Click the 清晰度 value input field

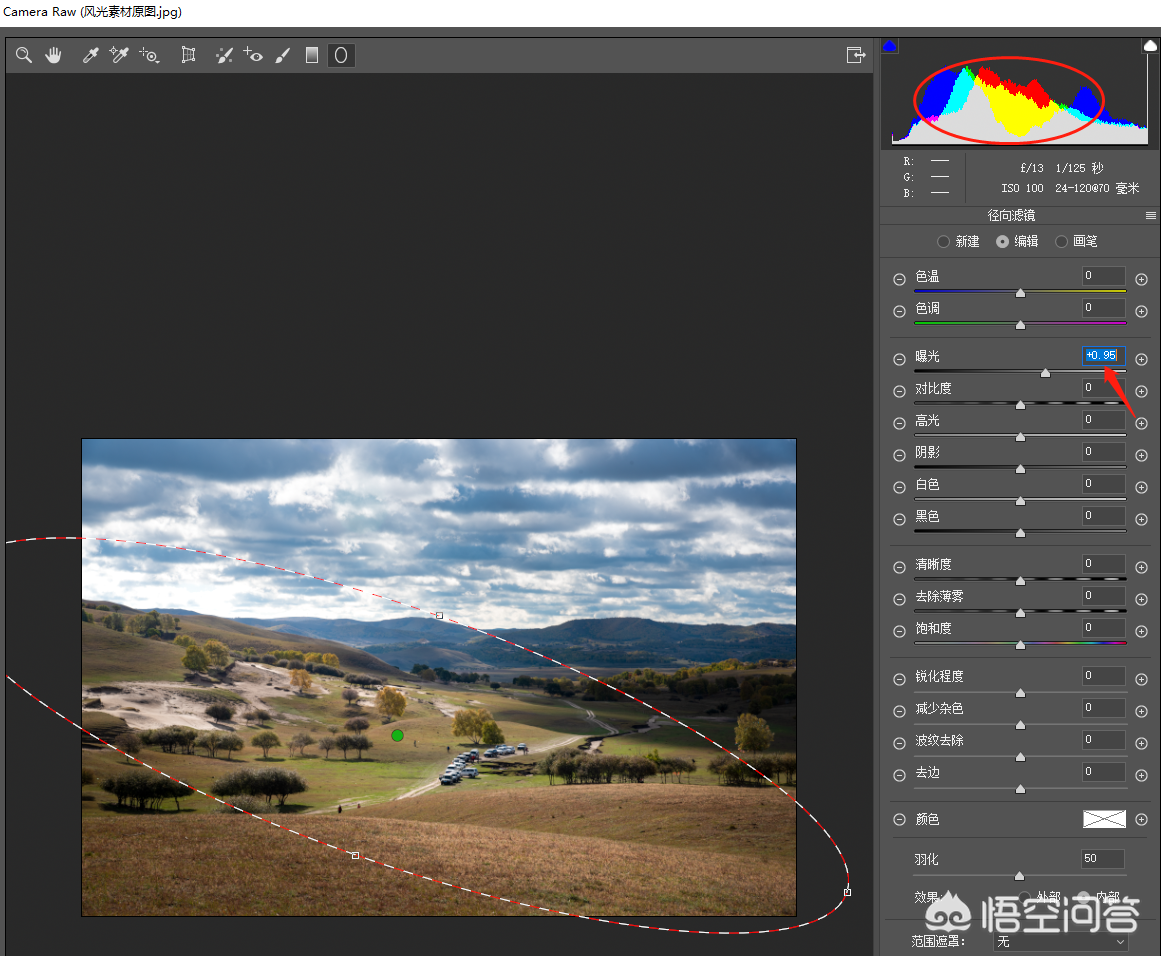click(x=1103, y=564)
